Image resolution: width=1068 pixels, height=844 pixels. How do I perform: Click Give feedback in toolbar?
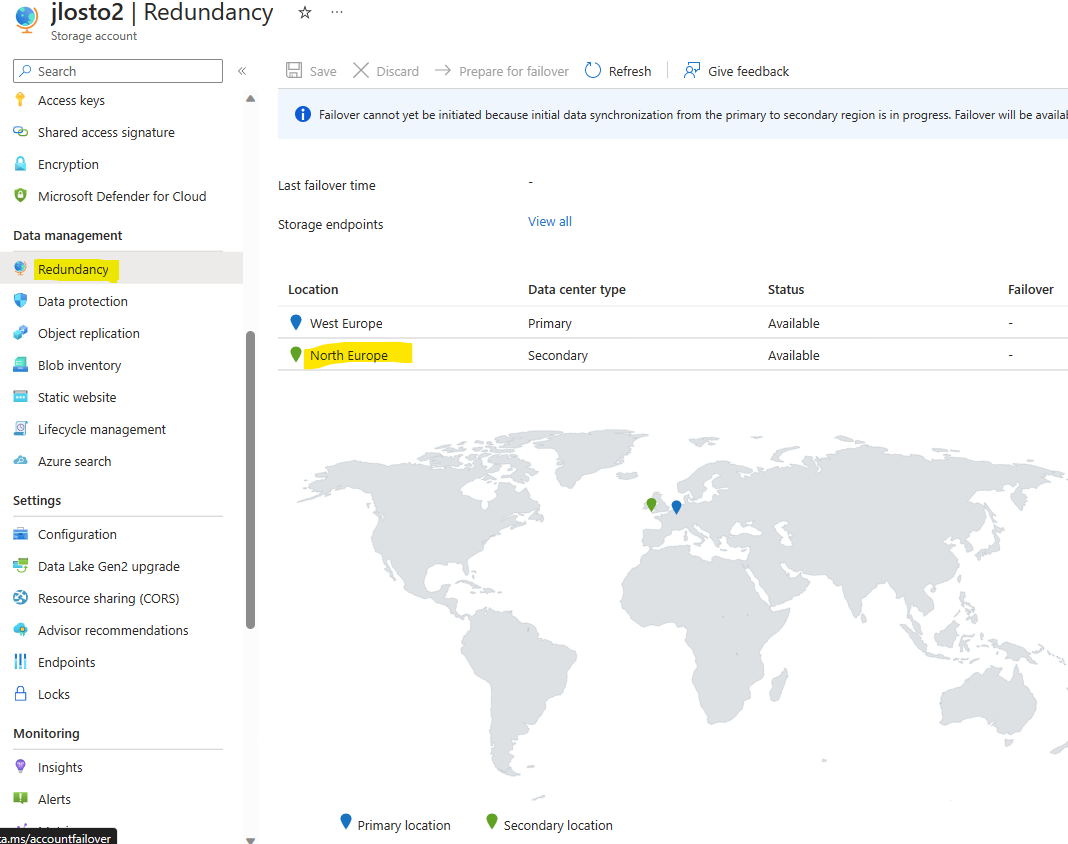click(x=736, y=71)
